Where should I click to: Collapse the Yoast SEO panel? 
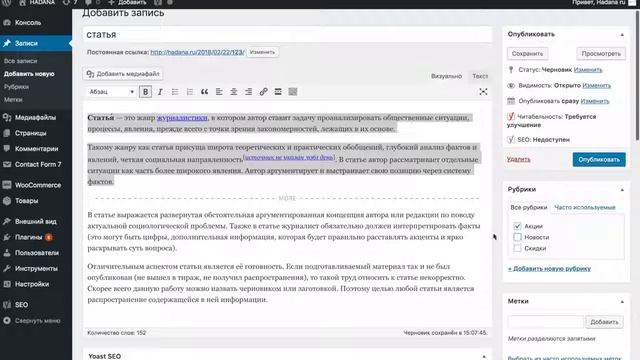click(484, 356)
